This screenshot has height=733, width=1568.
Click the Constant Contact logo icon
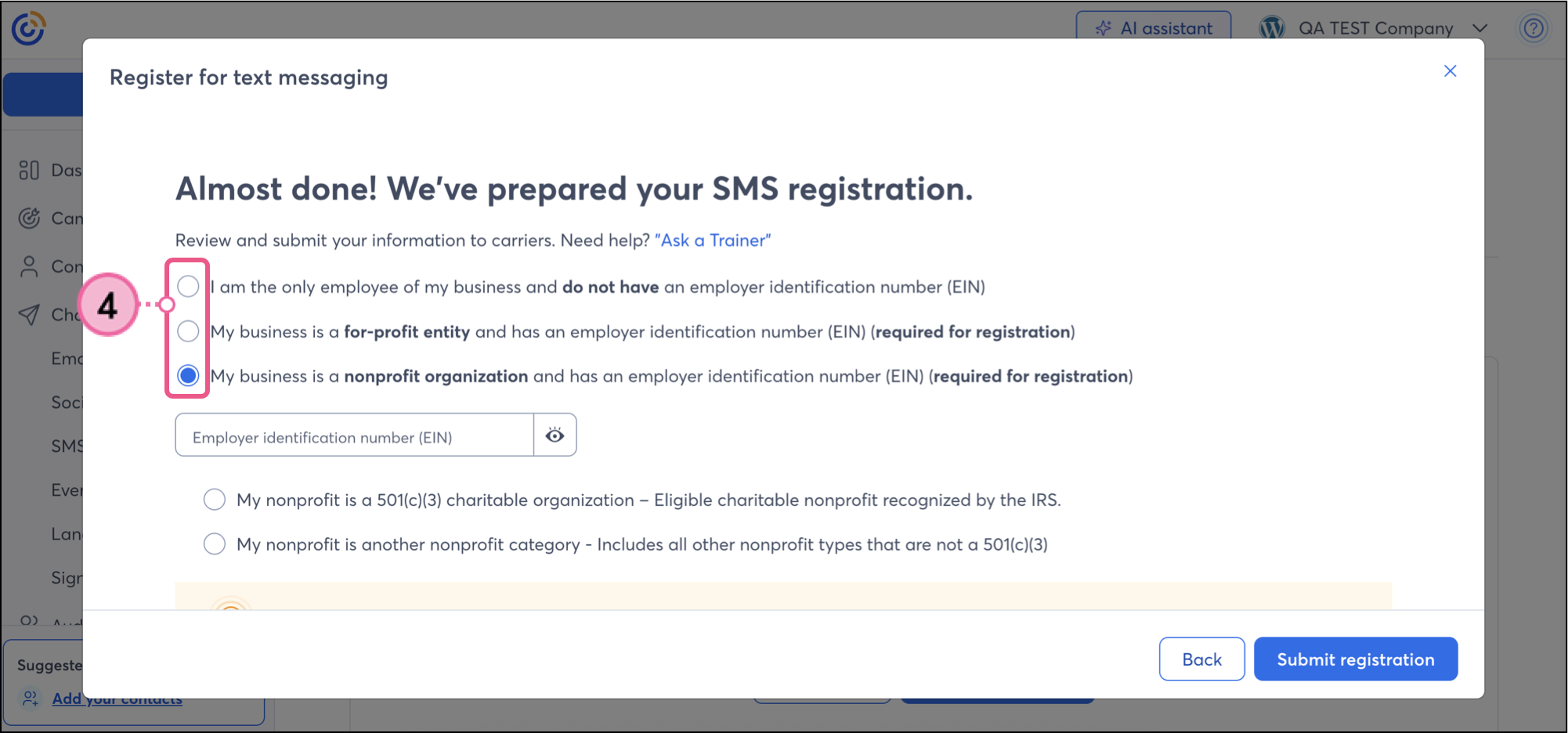click(28, 28)
